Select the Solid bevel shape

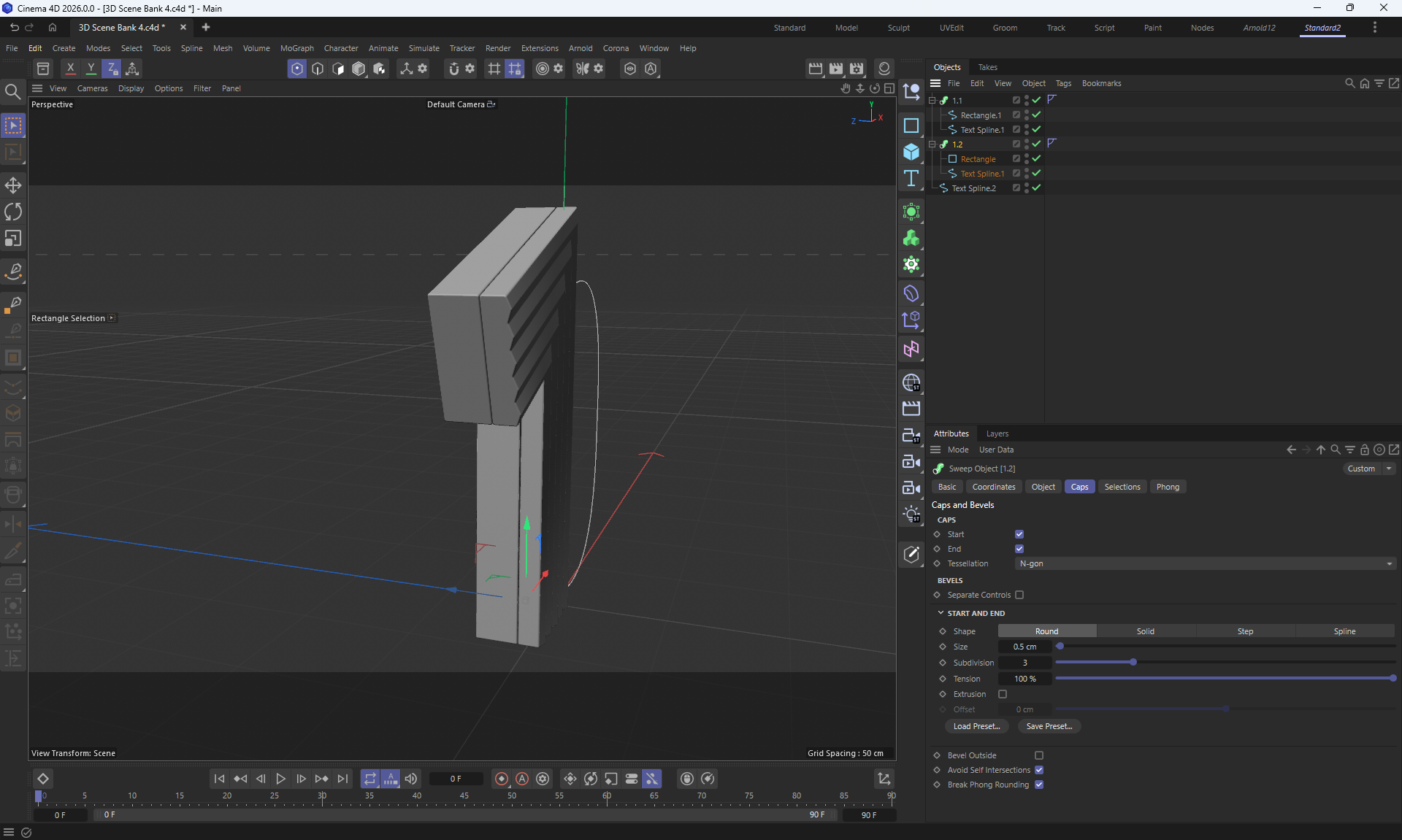tap(1145, 631)
